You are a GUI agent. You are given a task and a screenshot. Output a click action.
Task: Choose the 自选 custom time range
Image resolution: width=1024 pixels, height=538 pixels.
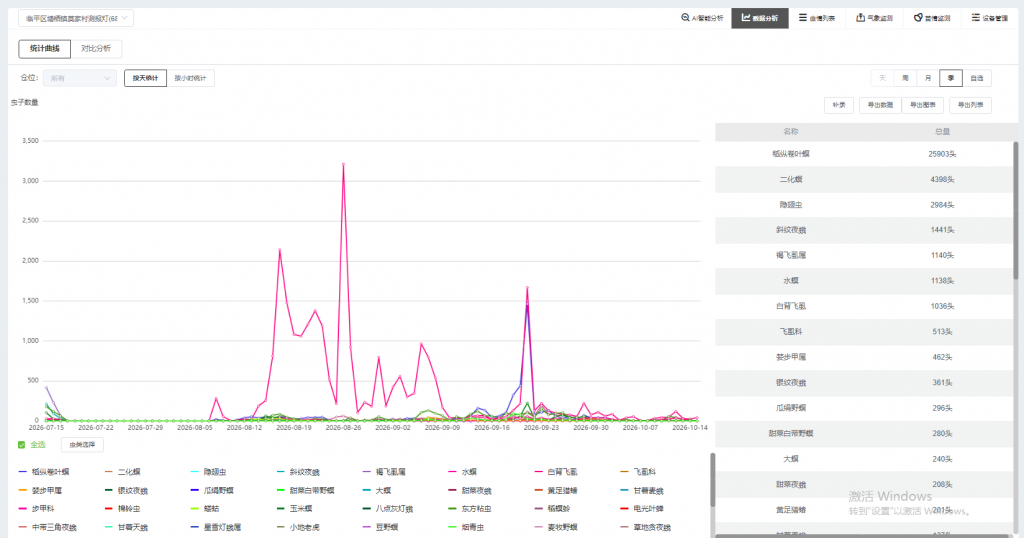point(977,78)
